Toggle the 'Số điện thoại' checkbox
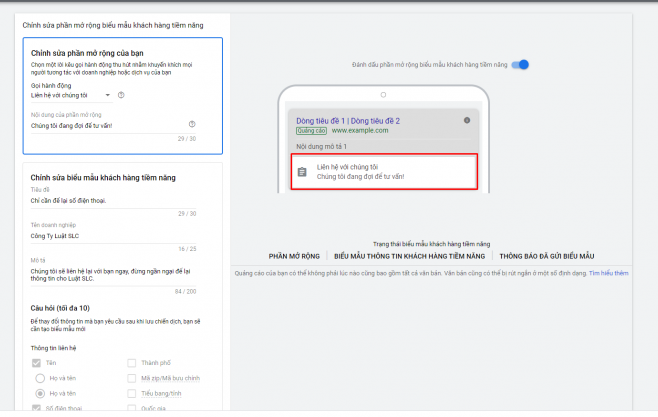 click(37, 408)
